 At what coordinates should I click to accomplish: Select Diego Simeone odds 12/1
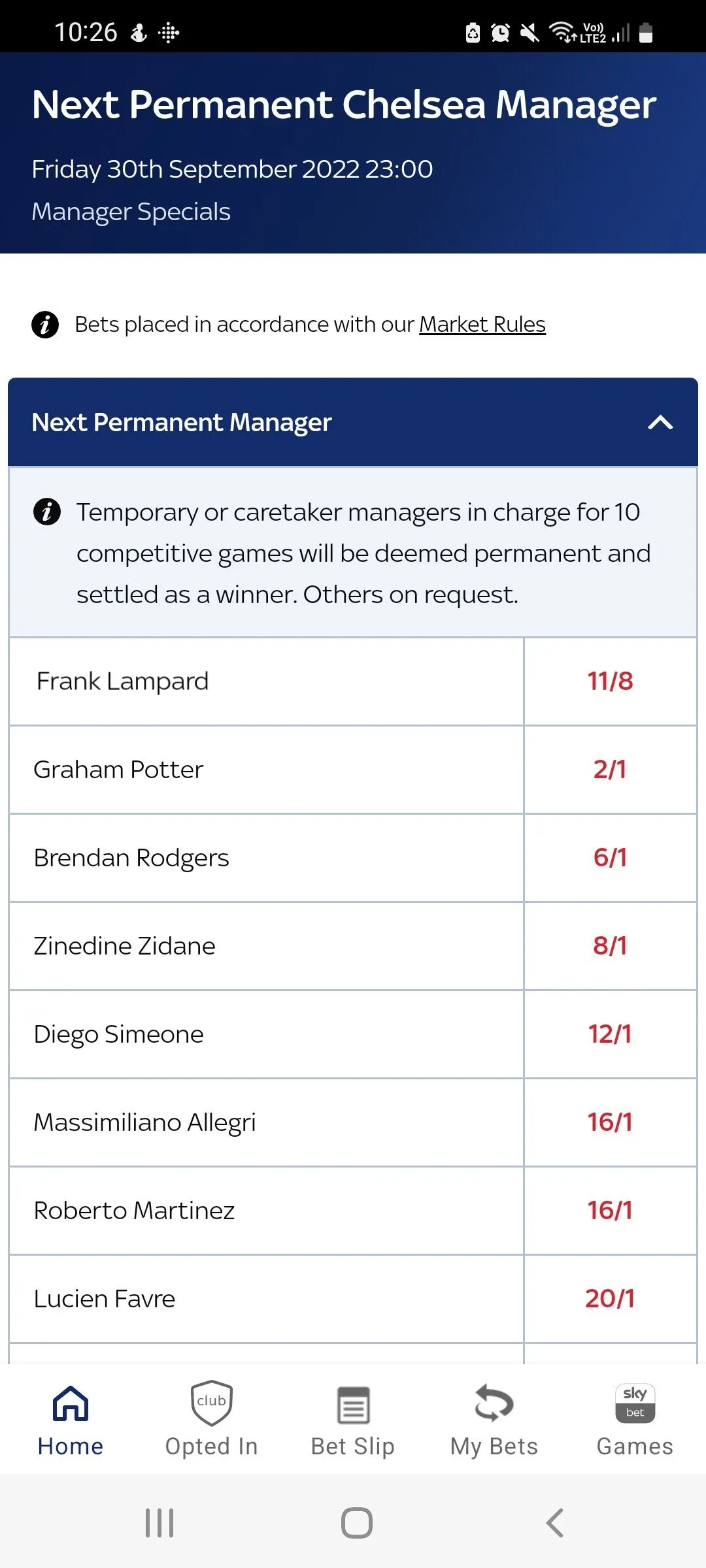(x=610, y=1034)
